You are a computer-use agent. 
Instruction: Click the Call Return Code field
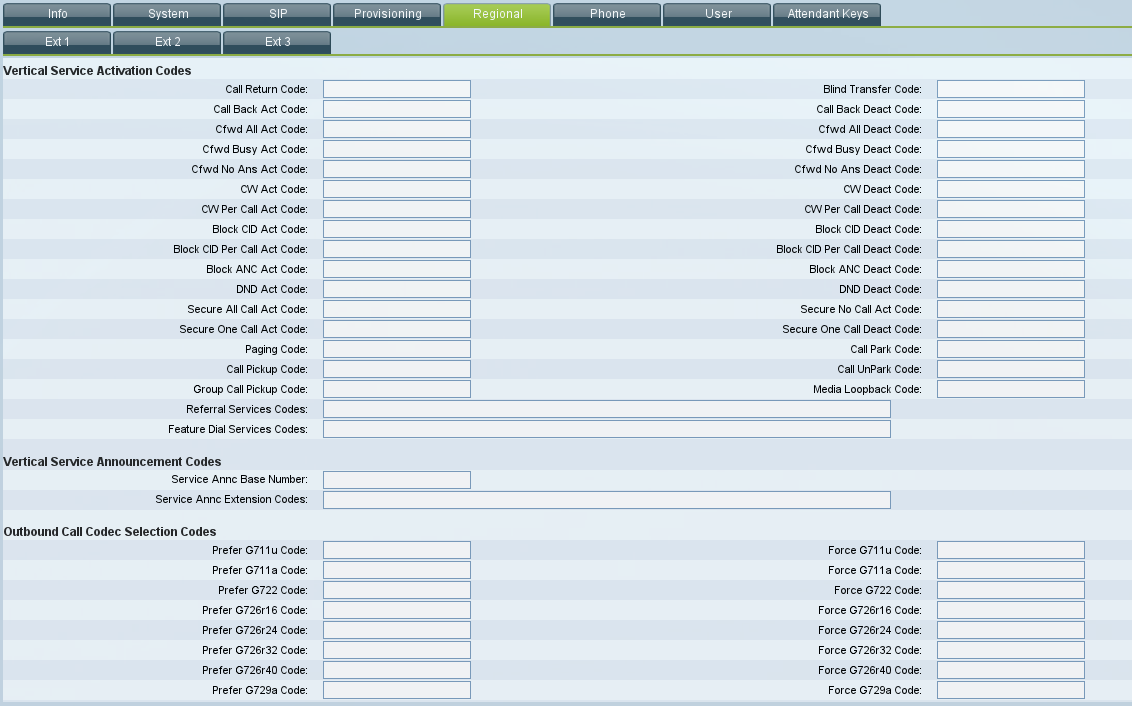396,89
